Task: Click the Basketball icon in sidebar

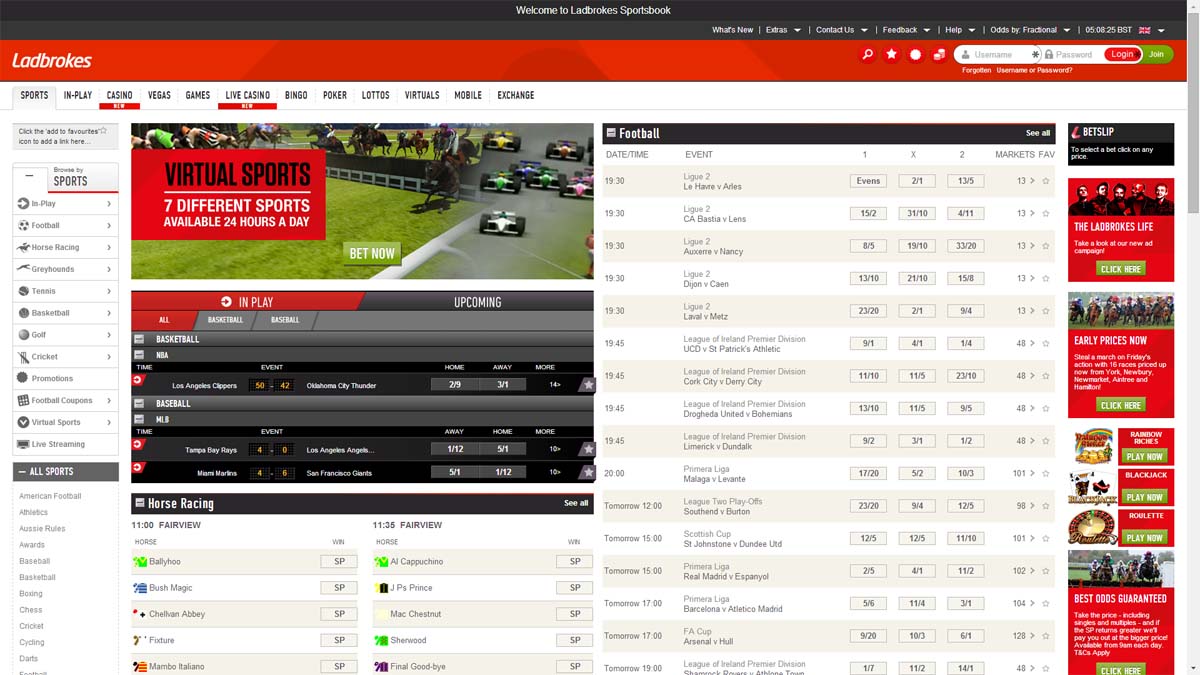Action: [23, 313]
